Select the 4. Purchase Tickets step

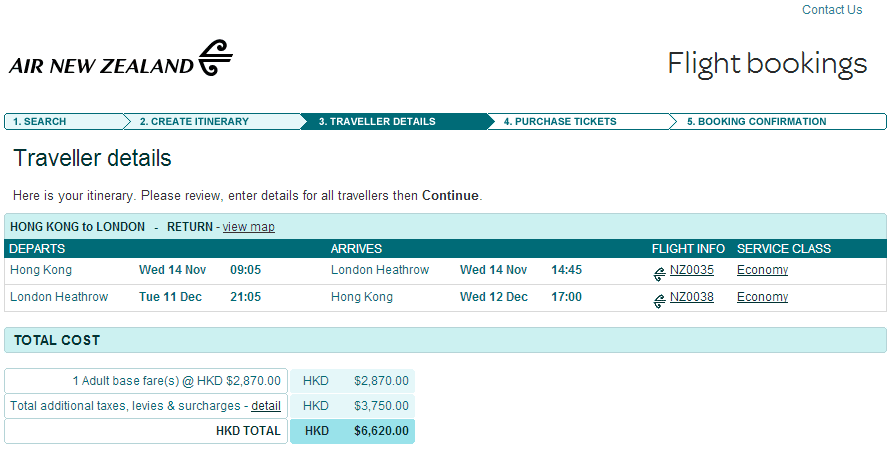click(x=560, y=122)
